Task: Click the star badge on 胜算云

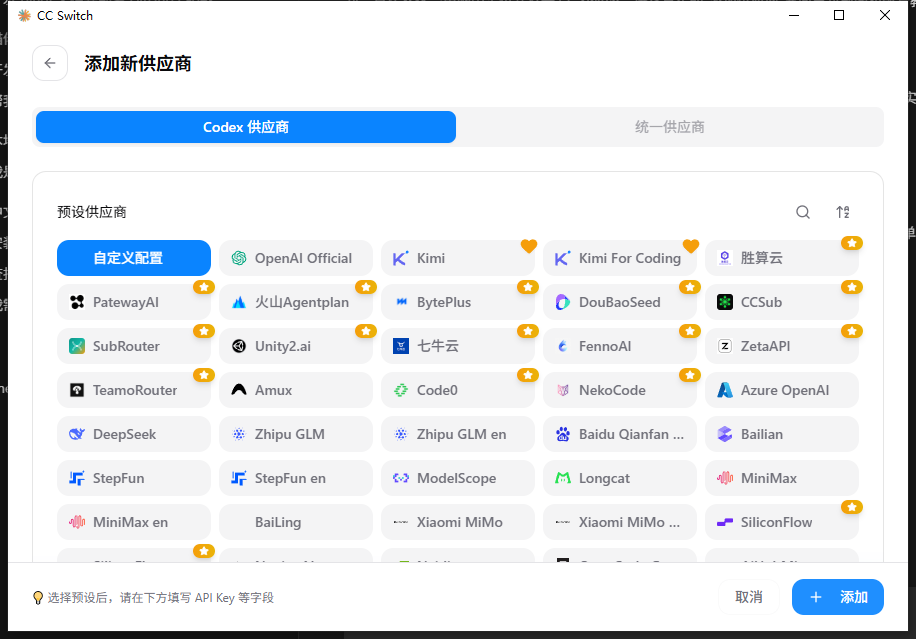Action: pos(852,243)
